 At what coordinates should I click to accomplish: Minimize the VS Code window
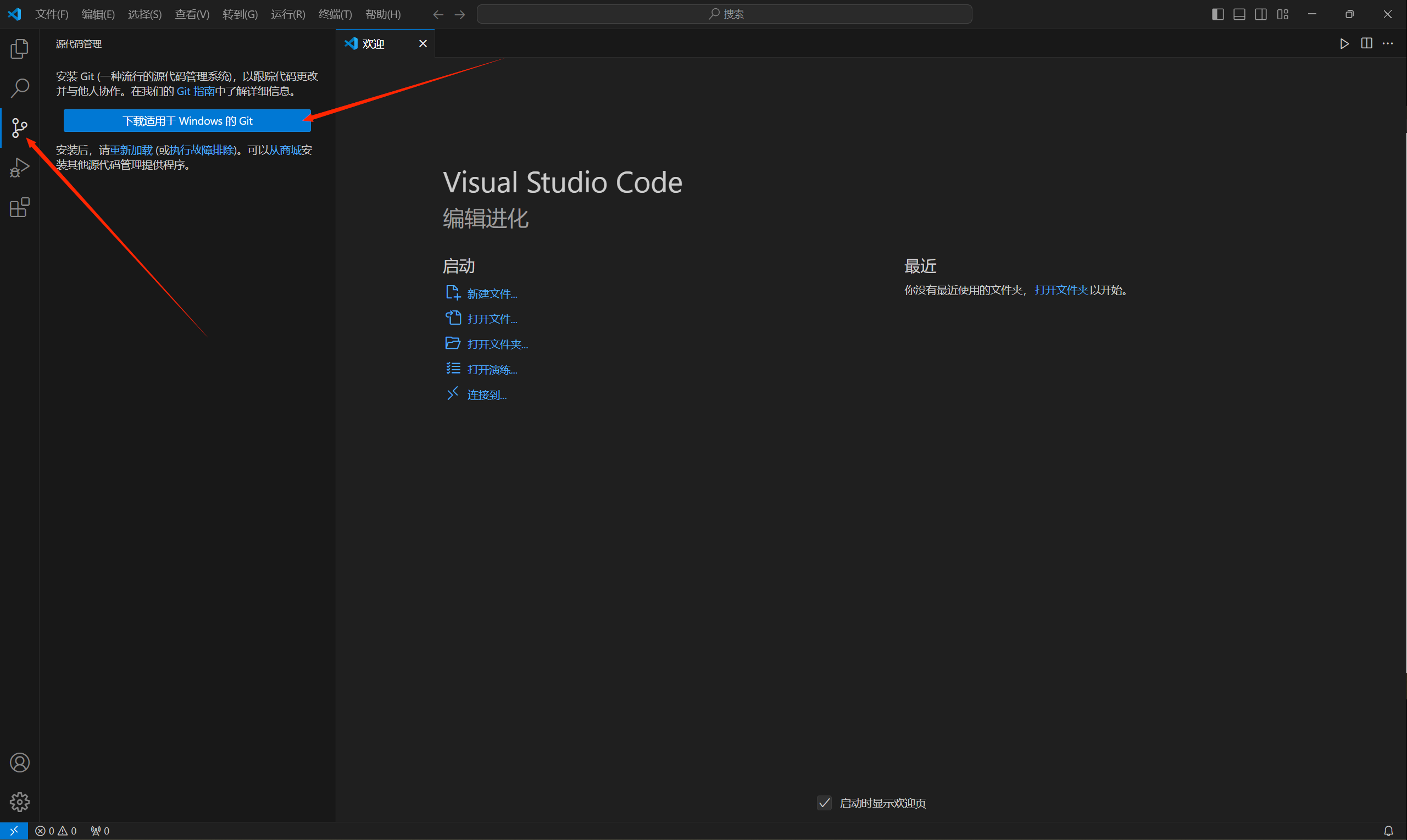(1312, 14)
